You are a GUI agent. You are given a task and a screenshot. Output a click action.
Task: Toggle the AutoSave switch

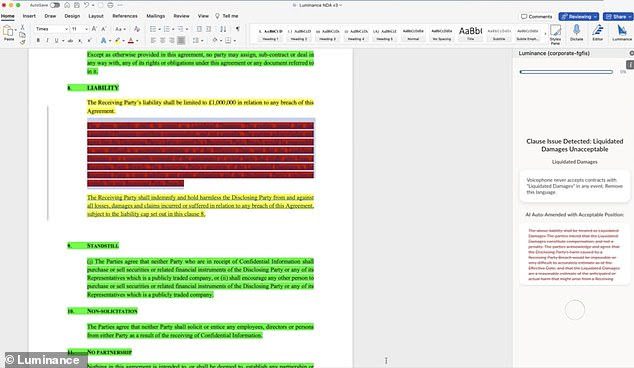[55, 5]
